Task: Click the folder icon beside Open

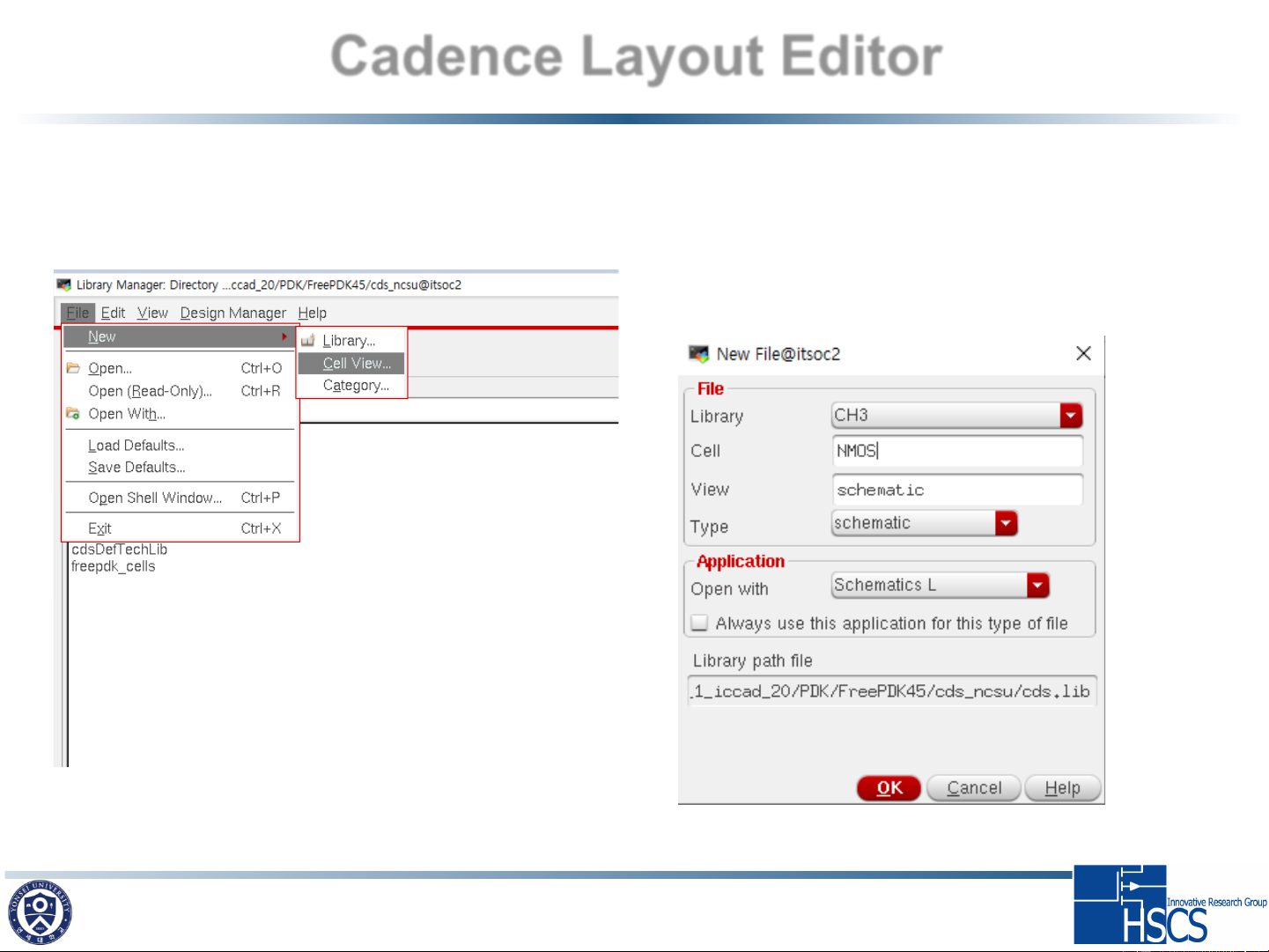Action: click(x=73, y=368)
